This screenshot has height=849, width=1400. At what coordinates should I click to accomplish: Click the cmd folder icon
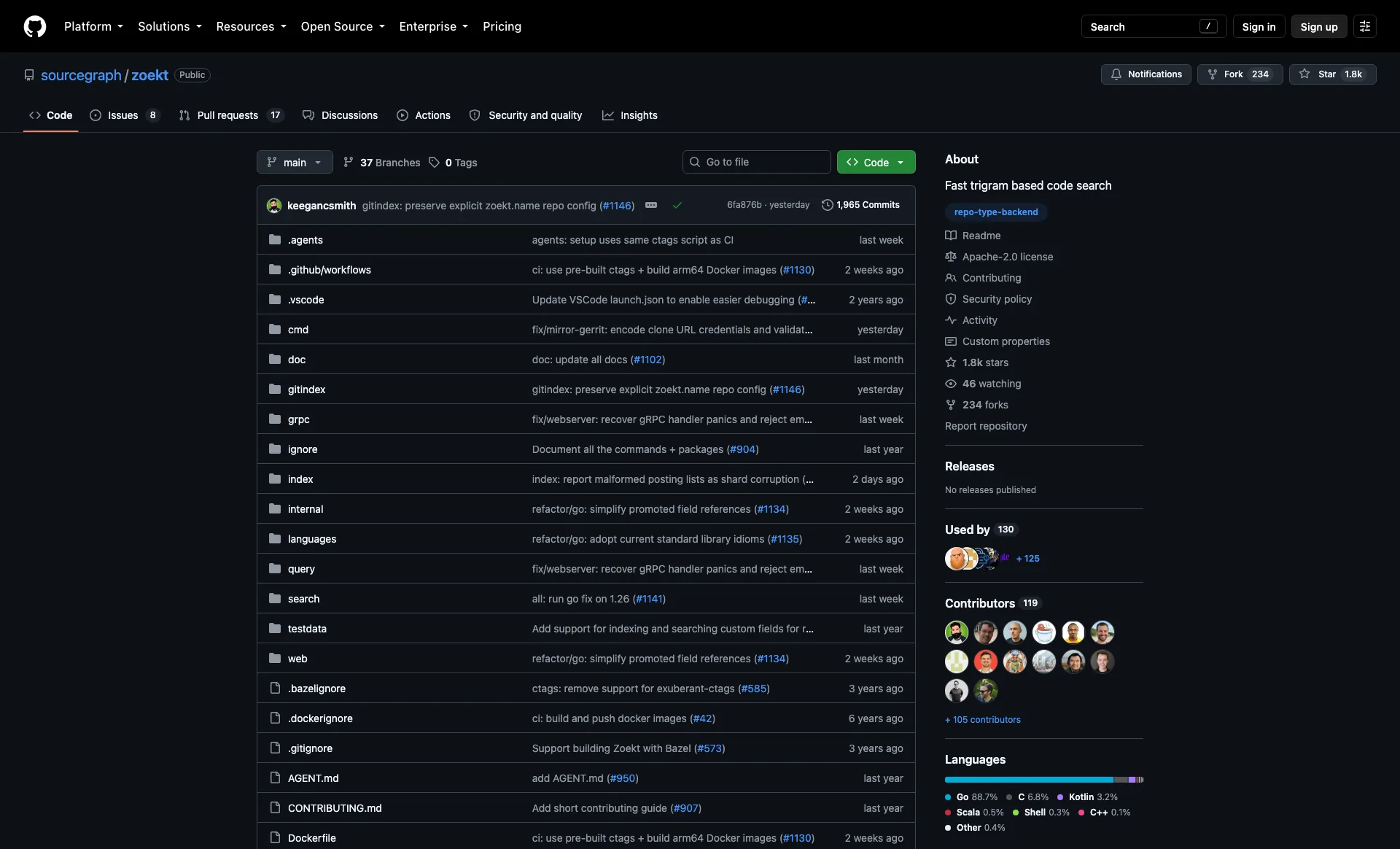275,329
